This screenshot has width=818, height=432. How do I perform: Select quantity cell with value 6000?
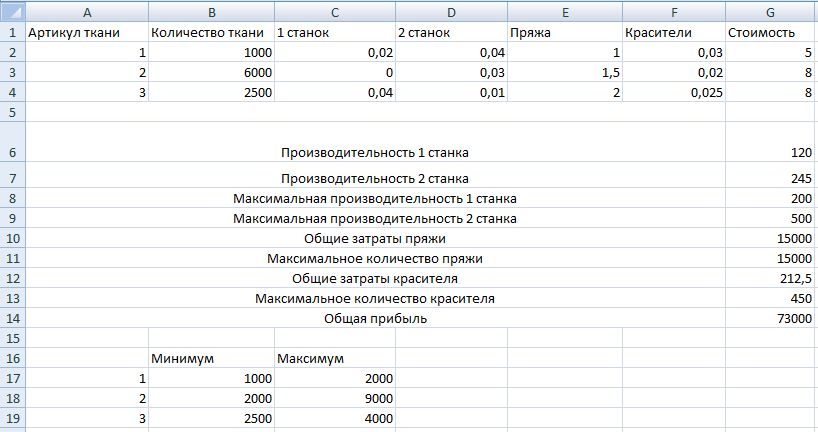pos(212,73)
